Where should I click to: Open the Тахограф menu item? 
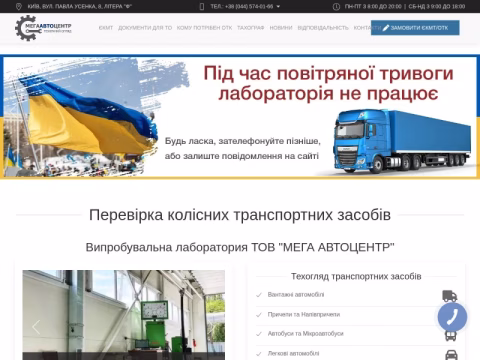(251, 28)
